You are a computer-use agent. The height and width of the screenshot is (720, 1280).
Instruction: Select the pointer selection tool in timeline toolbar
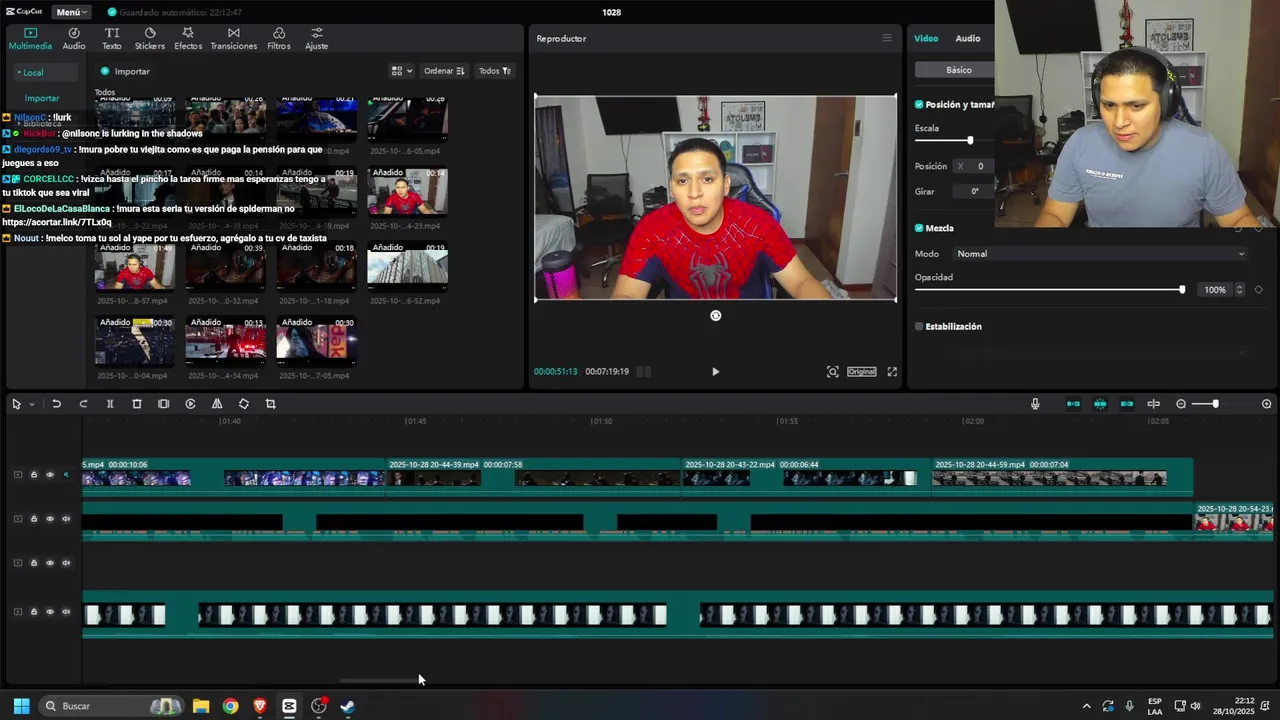tap(16, 404)
